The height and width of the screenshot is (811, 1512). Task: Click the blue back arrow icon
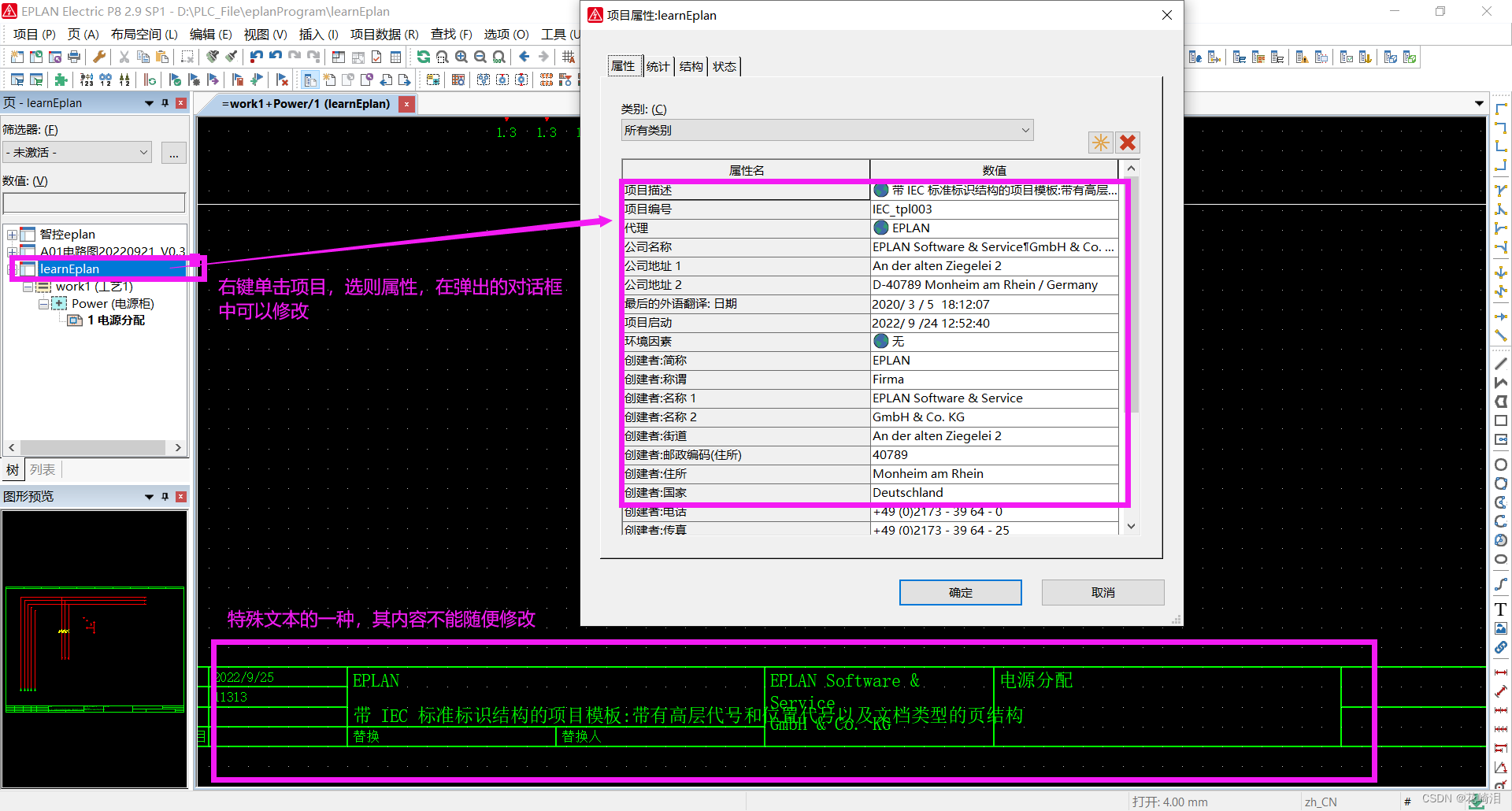click(524, 57)
